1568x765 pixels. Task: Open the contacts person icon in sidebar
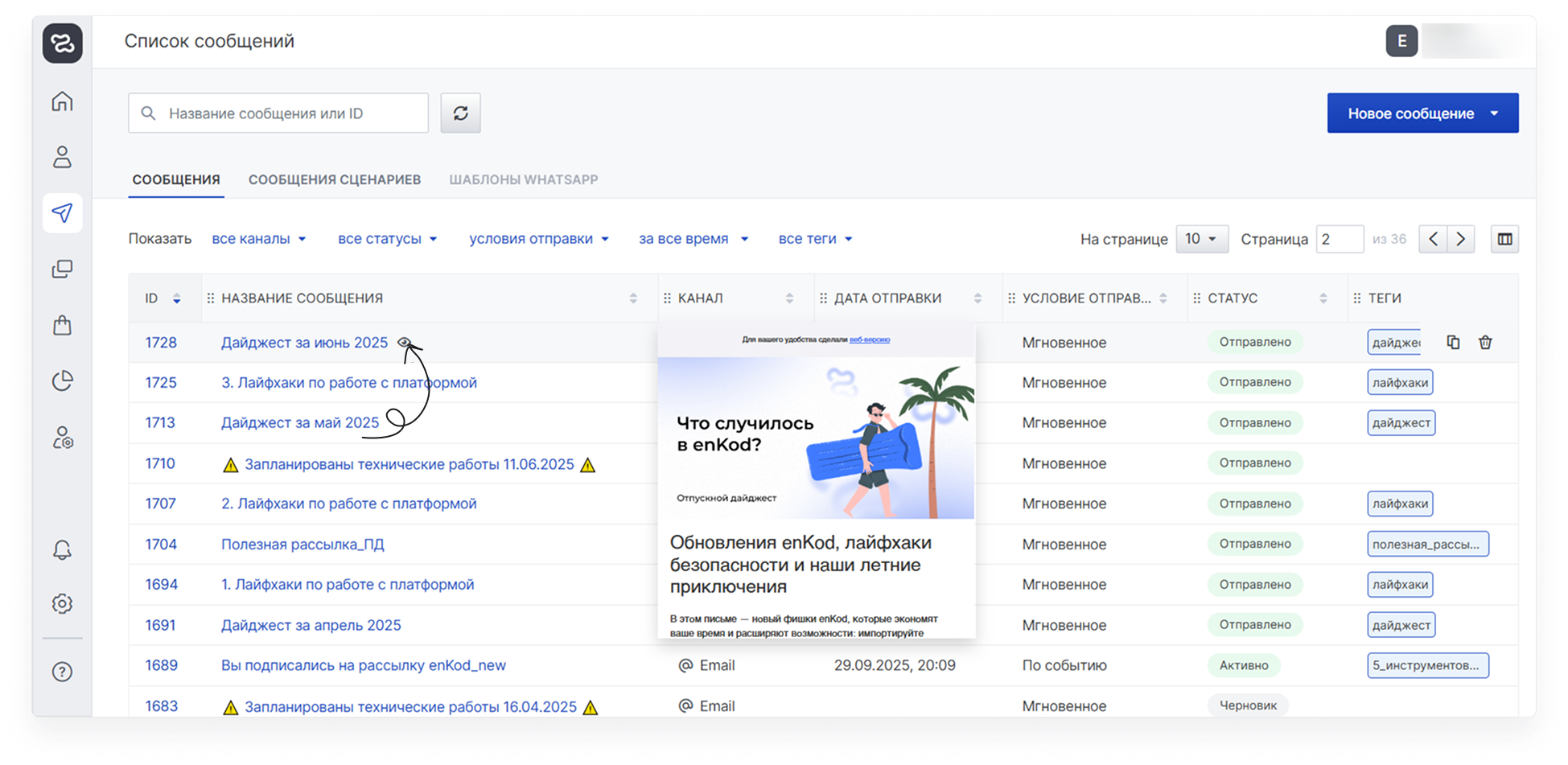[x=62, y=157]
